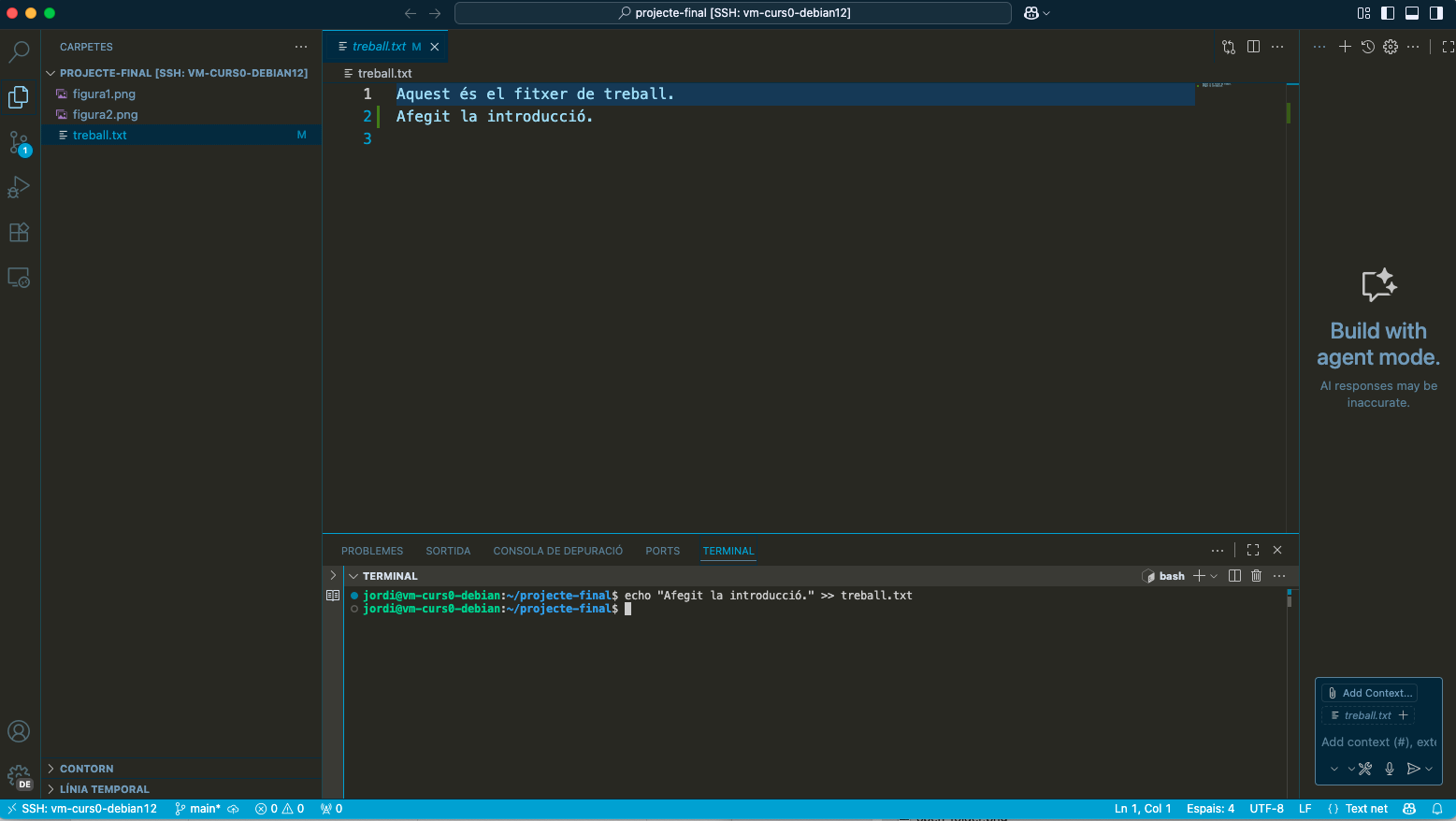Click SSH: vm-curs0-debian12 remote indicator
The height and width of the screenshot is (821, 1456).
[x=82, y=809]
